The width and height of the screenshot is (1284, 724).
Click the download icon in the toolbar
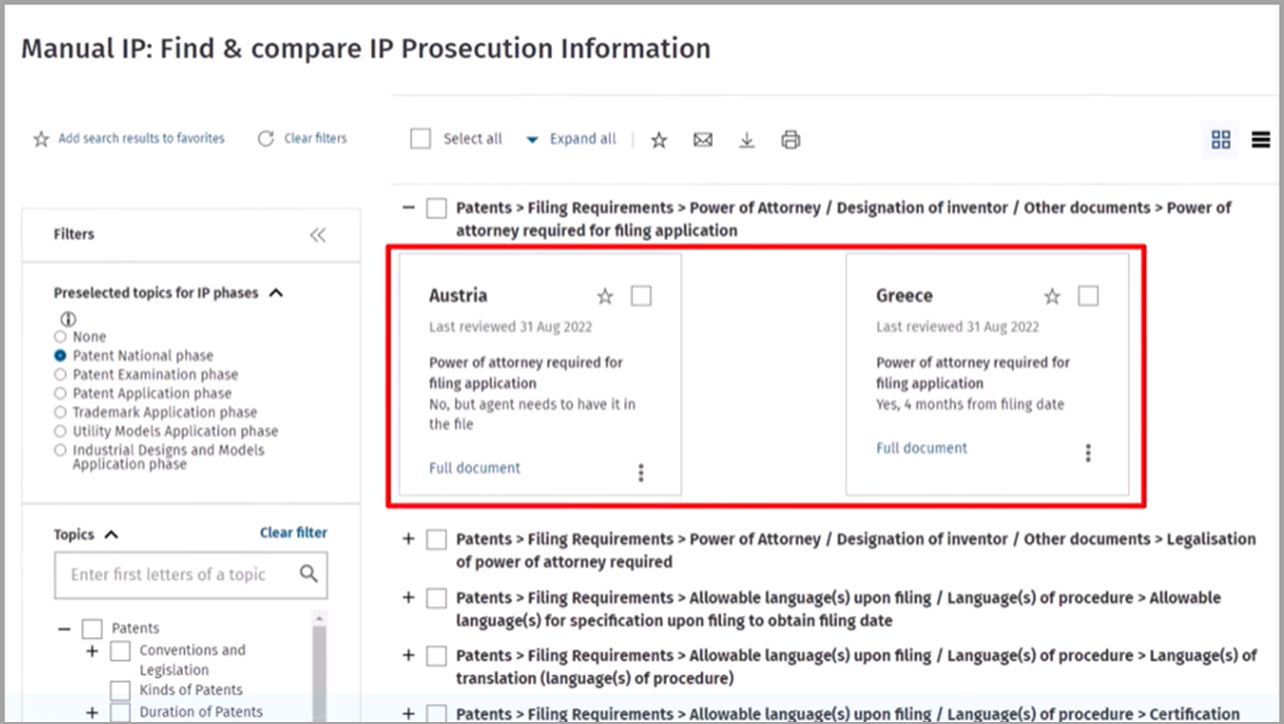point(747,140)
